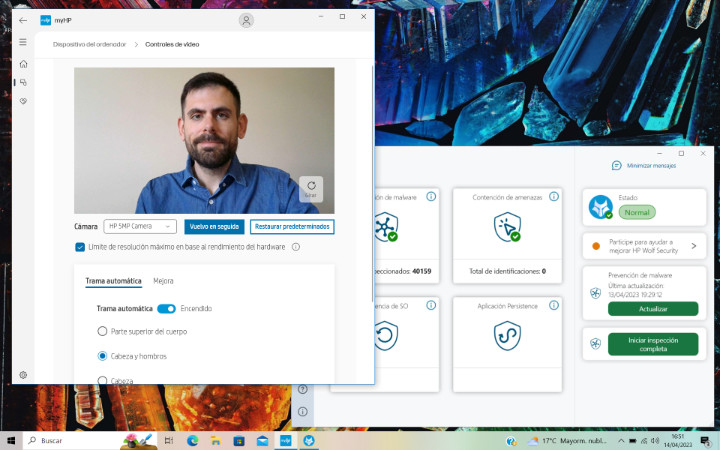Open the notification center icon
720x450 pixels.
pos(705,441)
